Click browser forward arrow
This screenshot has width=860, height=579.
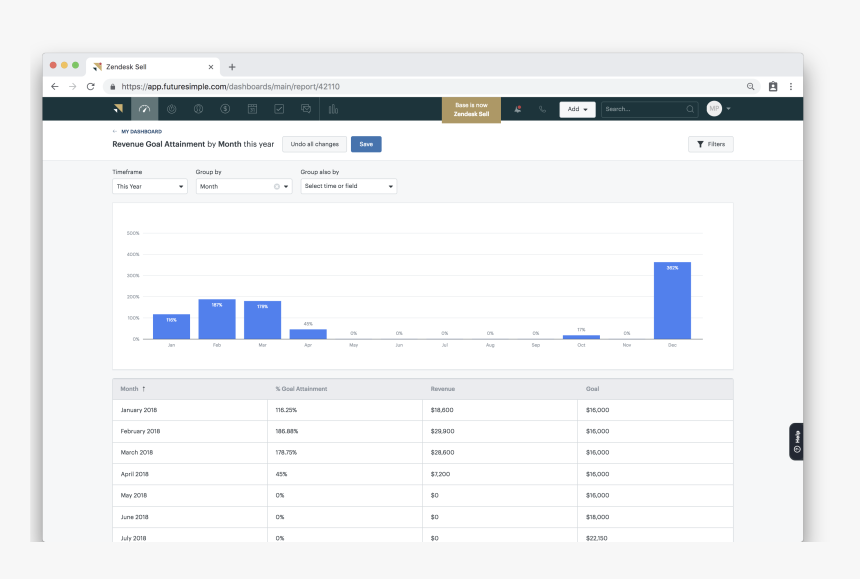click(x=72, y=87)
